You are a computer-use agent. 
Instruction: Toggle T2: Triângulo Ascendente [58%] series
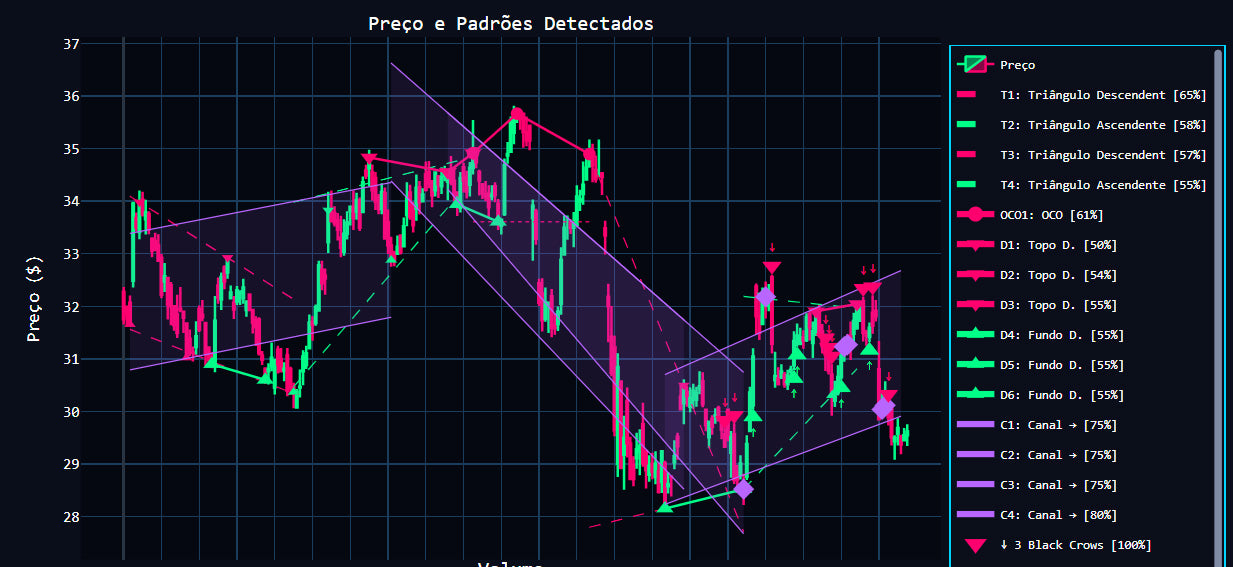(x=1102, y=125)
